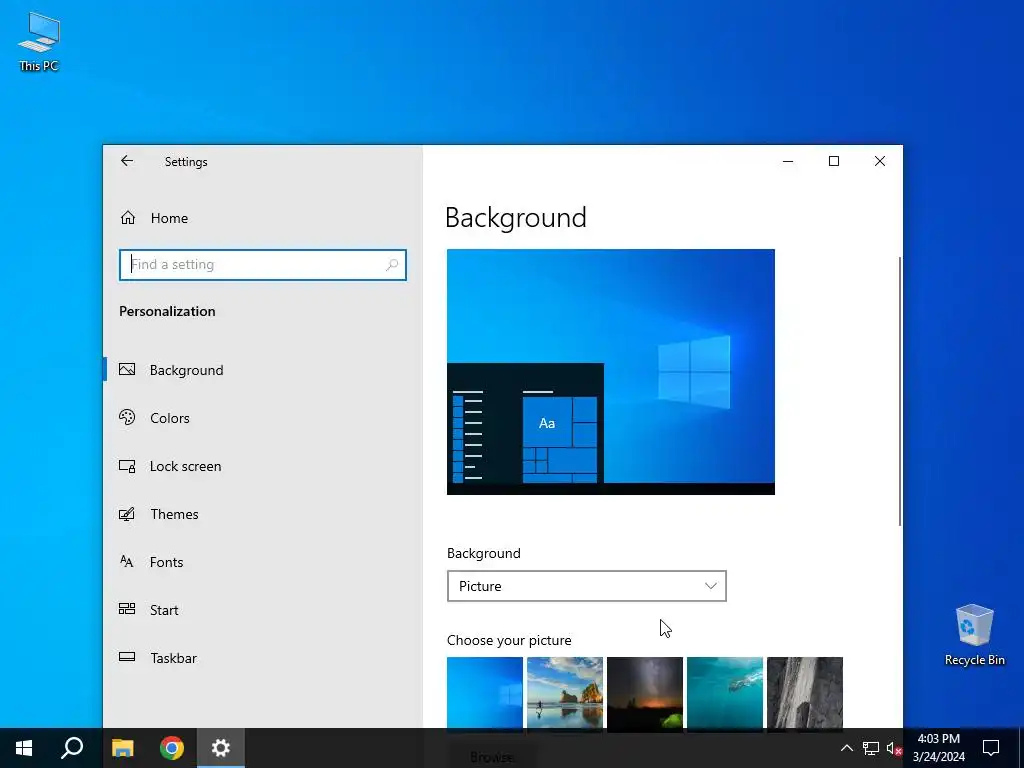Viewport: 1024px width, 768px height.
Task: Choose the night sky tent wallpaper thumbnail
Action: pyautogui.click(x=645, y=693)
